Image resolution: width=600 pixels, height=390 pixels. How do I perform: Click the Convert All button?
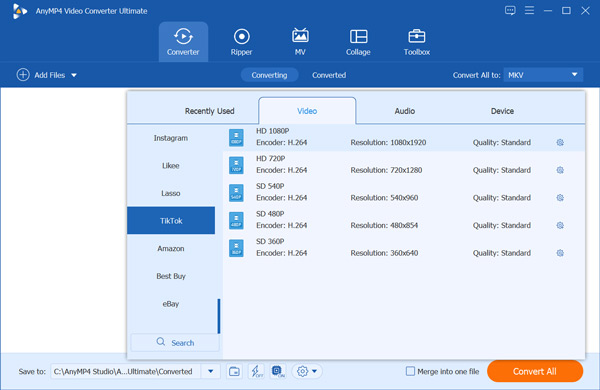535,371
